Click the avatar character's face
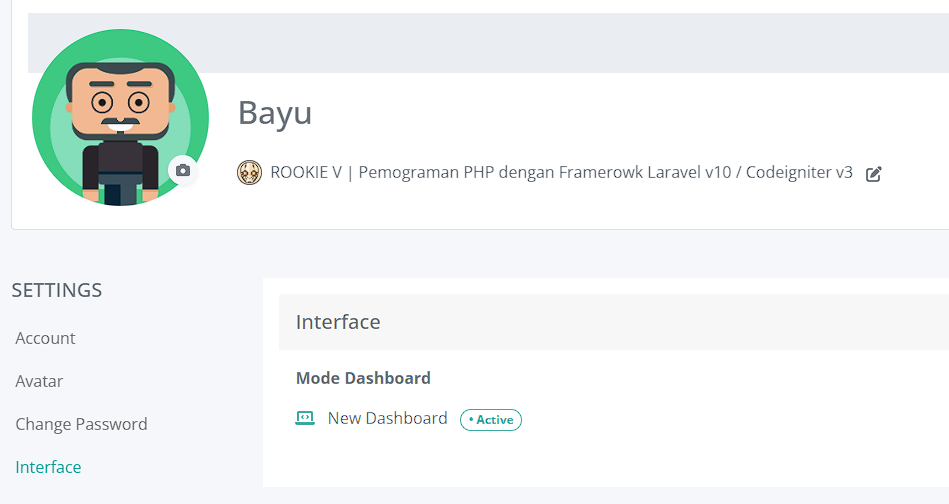 pos(120,102)
